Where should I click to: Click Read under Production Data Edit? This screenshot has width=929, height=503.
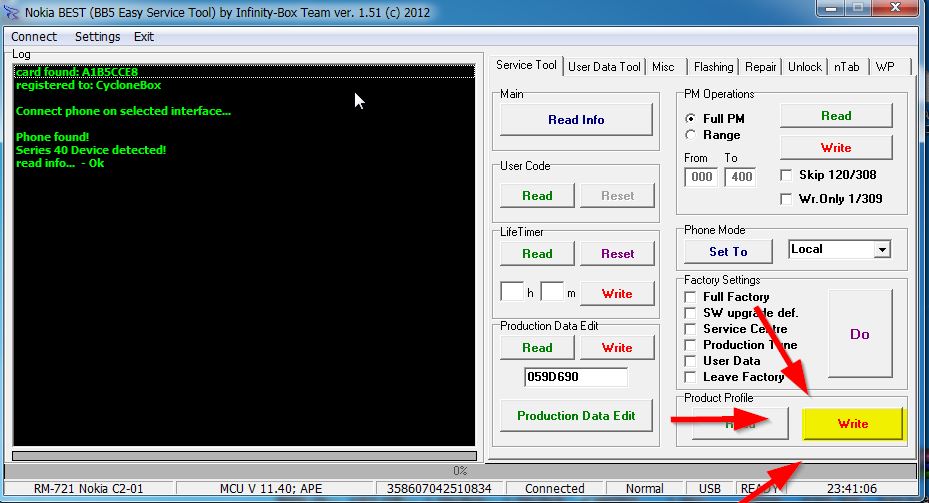537,348
